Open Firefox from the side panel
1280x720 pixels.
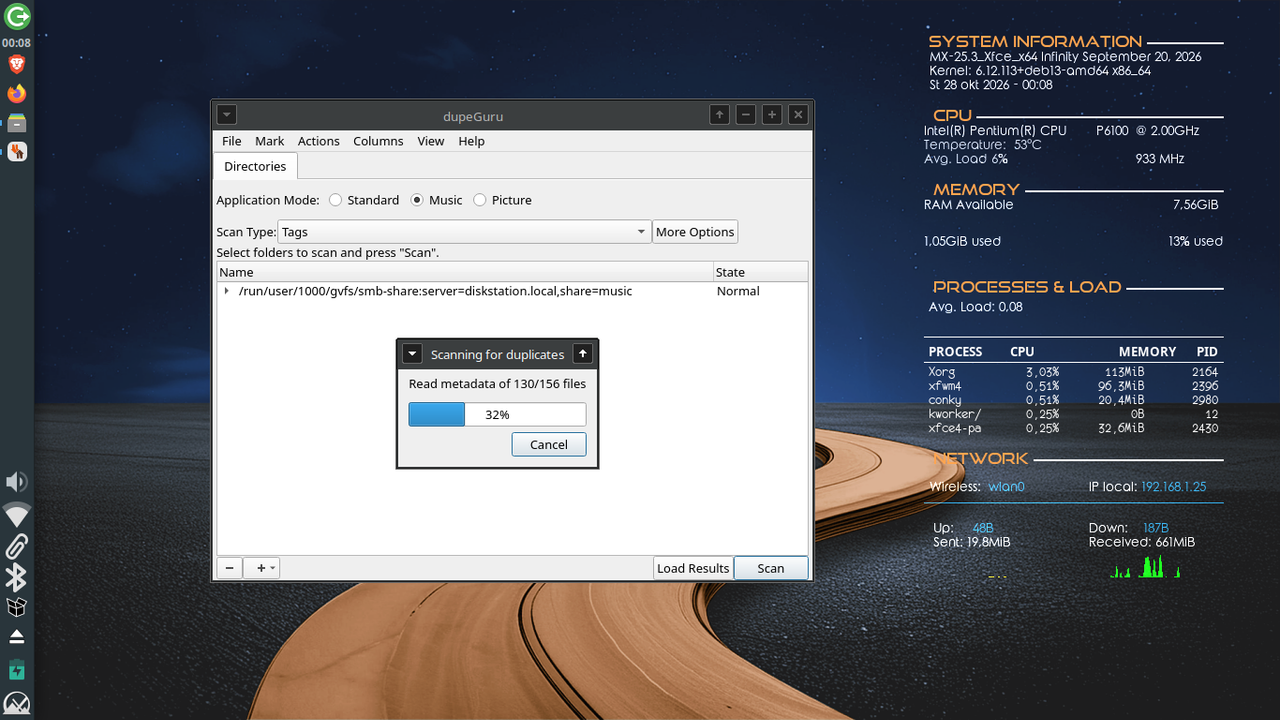pos(16,94)
